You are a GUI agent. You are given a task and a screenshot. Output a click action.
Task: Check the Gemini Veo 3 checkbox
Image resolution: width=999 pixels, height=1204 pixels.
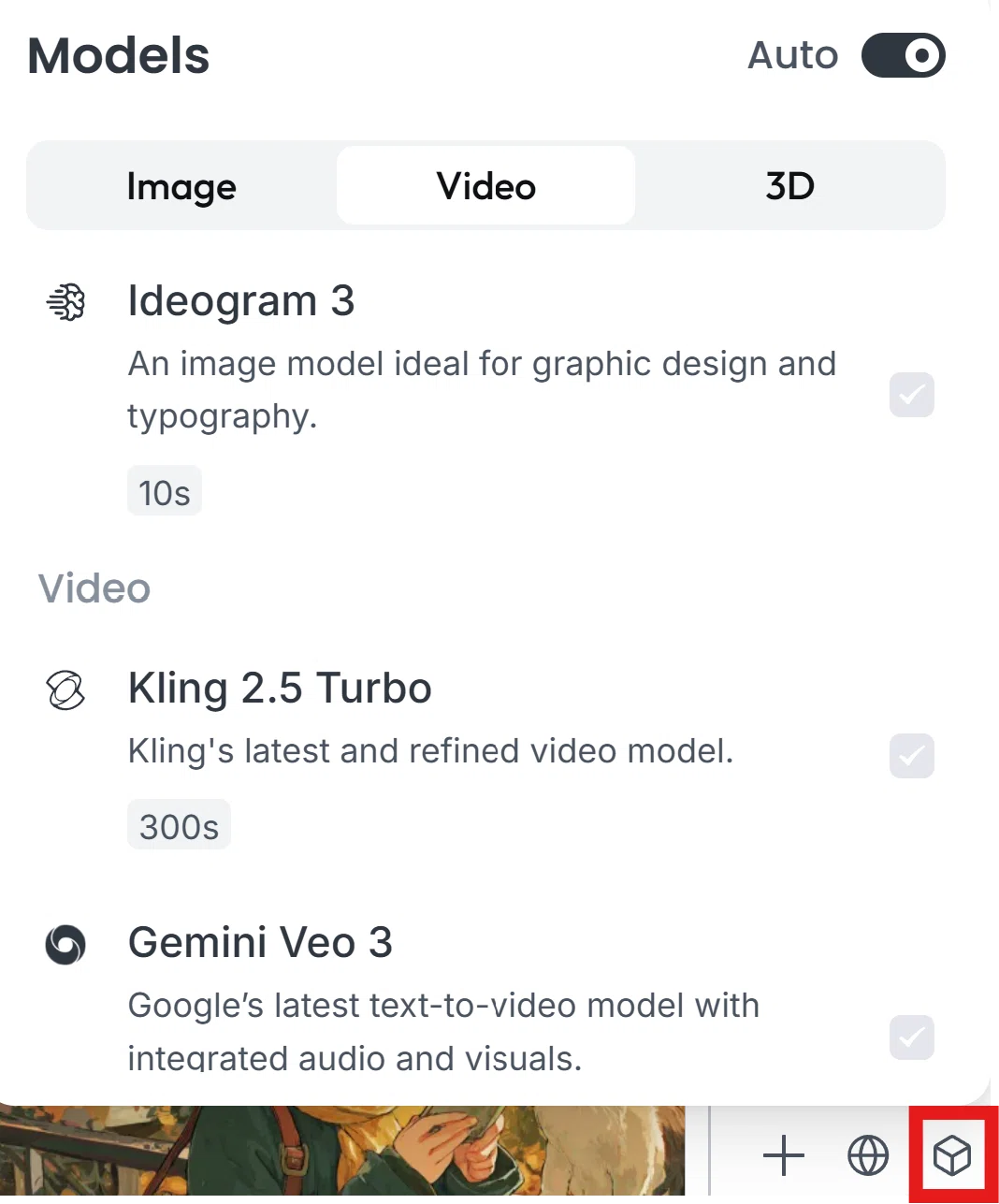[912, 1037]
